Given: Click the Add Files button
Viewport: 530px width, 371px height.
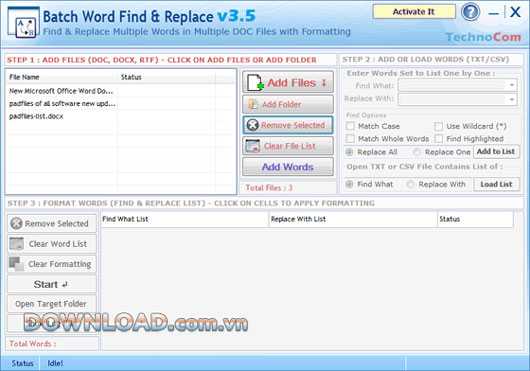Looking at the screenshot, I should click(x=288, y=82).
